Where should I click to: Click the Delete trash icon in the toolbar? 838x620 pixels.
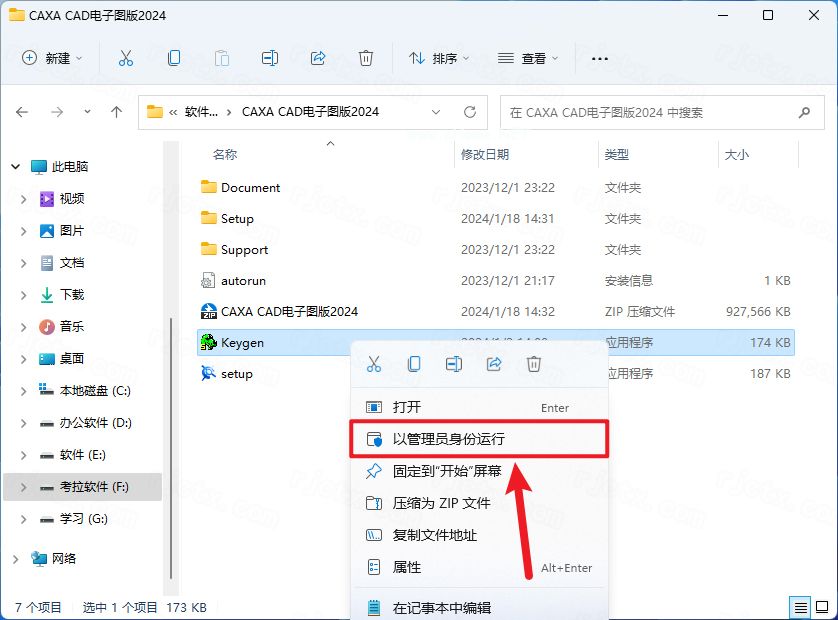[366, 59]
